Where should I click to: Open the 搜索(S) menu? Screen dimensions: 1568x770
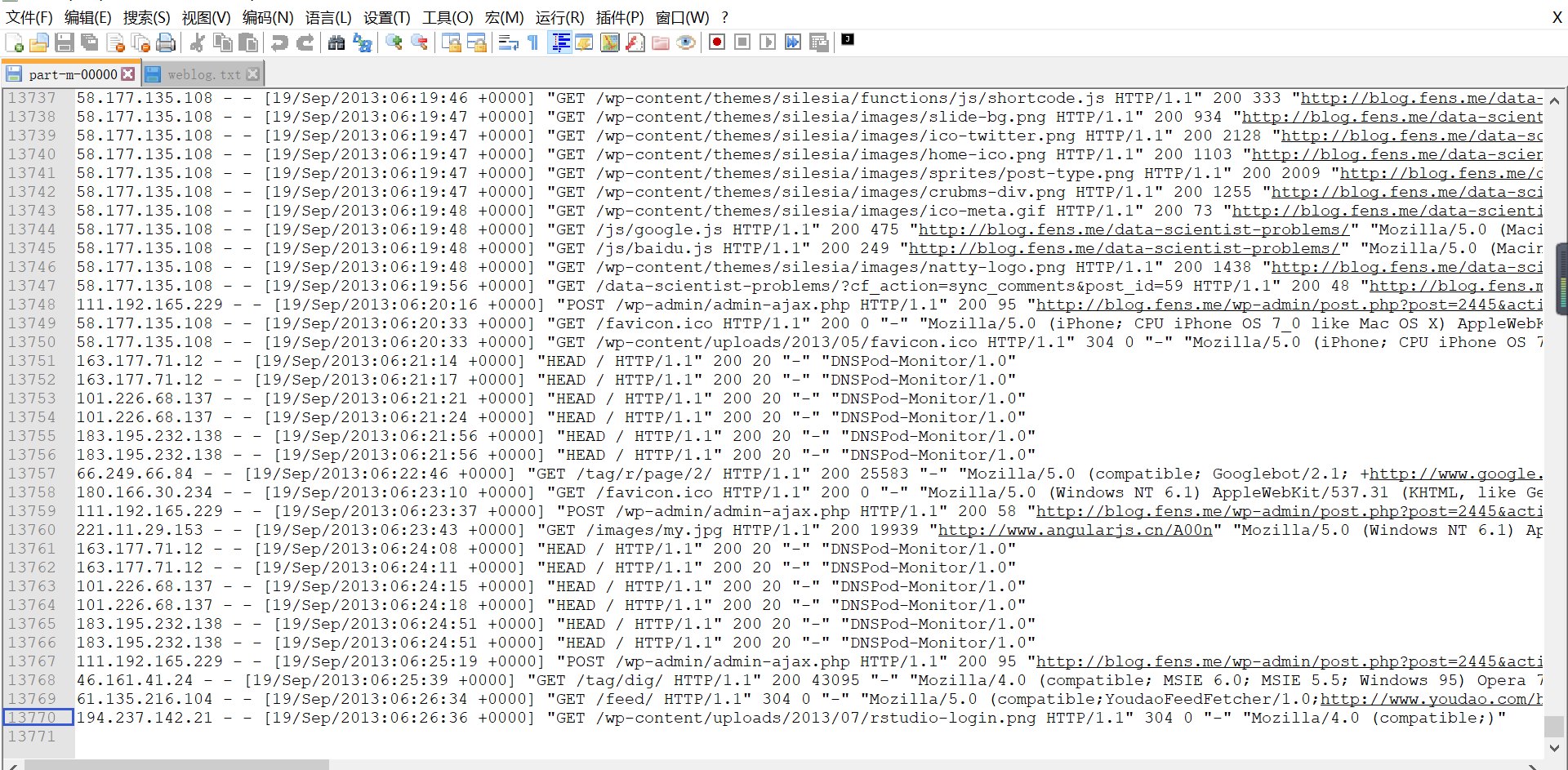pyautogui.click(x=147, y=17)
